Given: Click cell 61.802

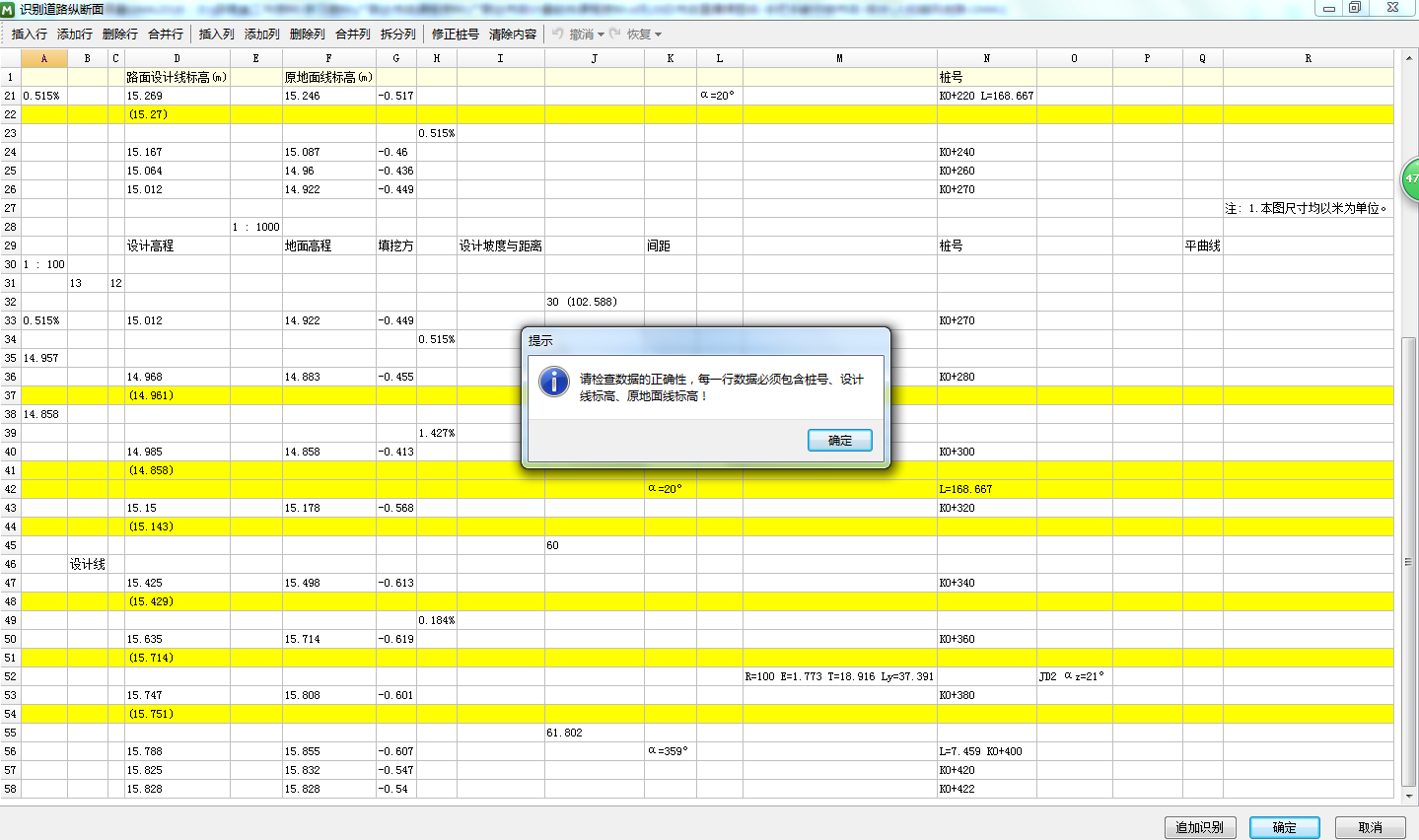Looking at the screenshot, I should pos(595,733).
